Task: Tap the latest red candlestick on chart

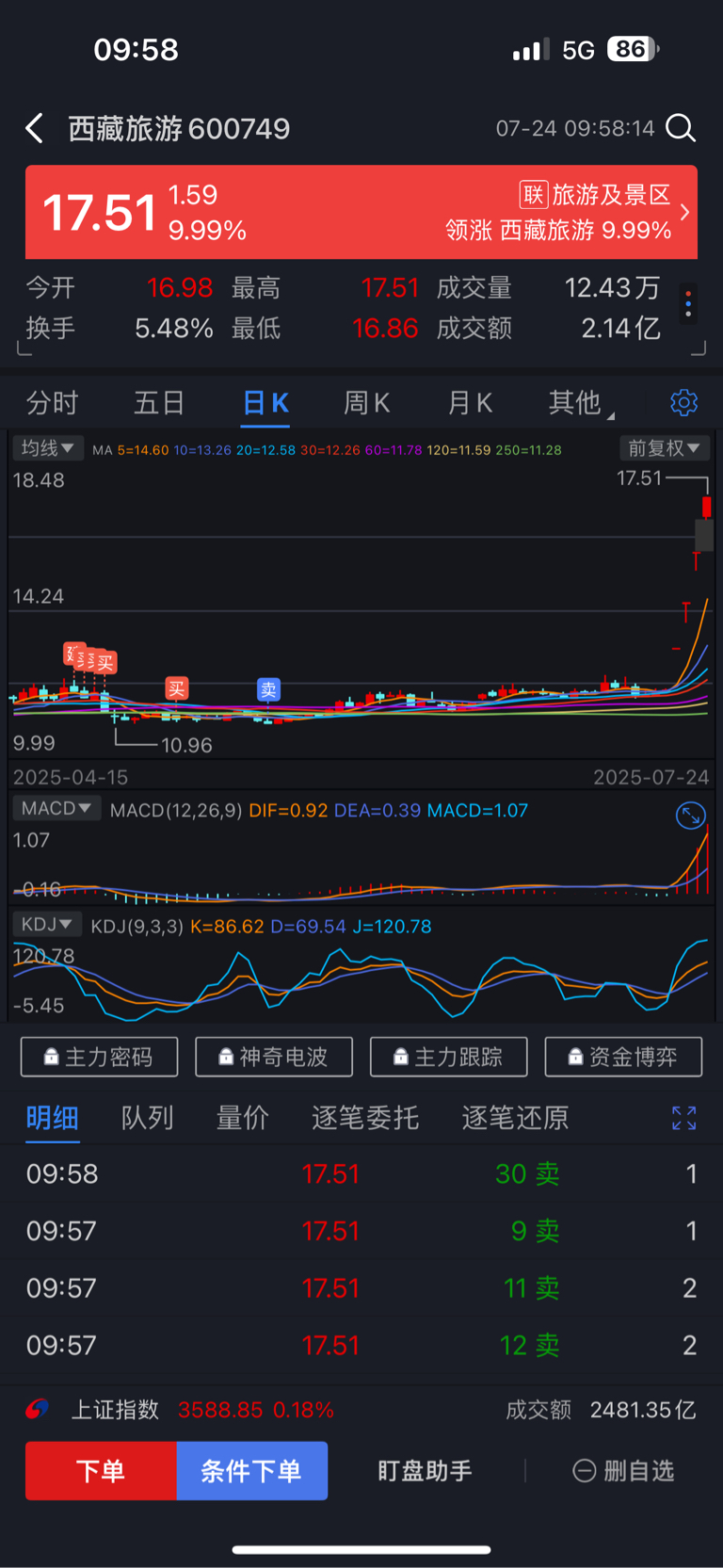Action: [x=706, y=508]
